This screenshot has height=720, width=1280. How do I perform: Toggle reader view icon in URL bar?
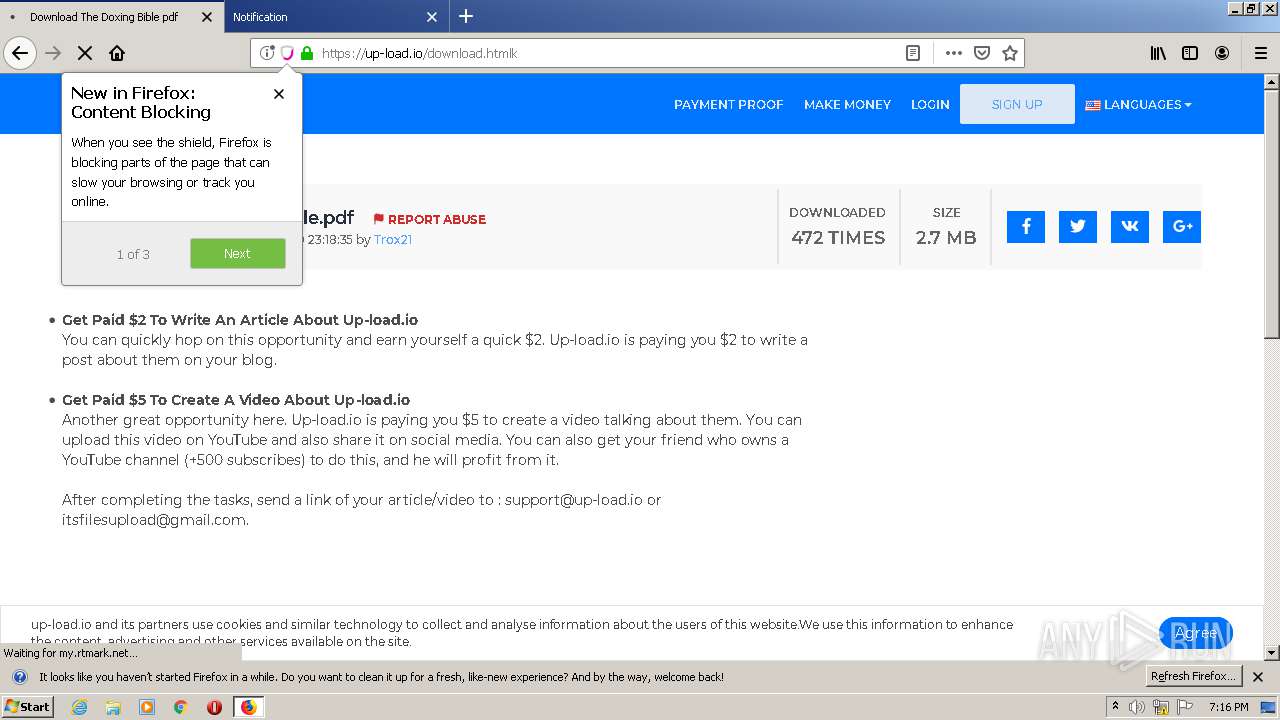[913, 53]
